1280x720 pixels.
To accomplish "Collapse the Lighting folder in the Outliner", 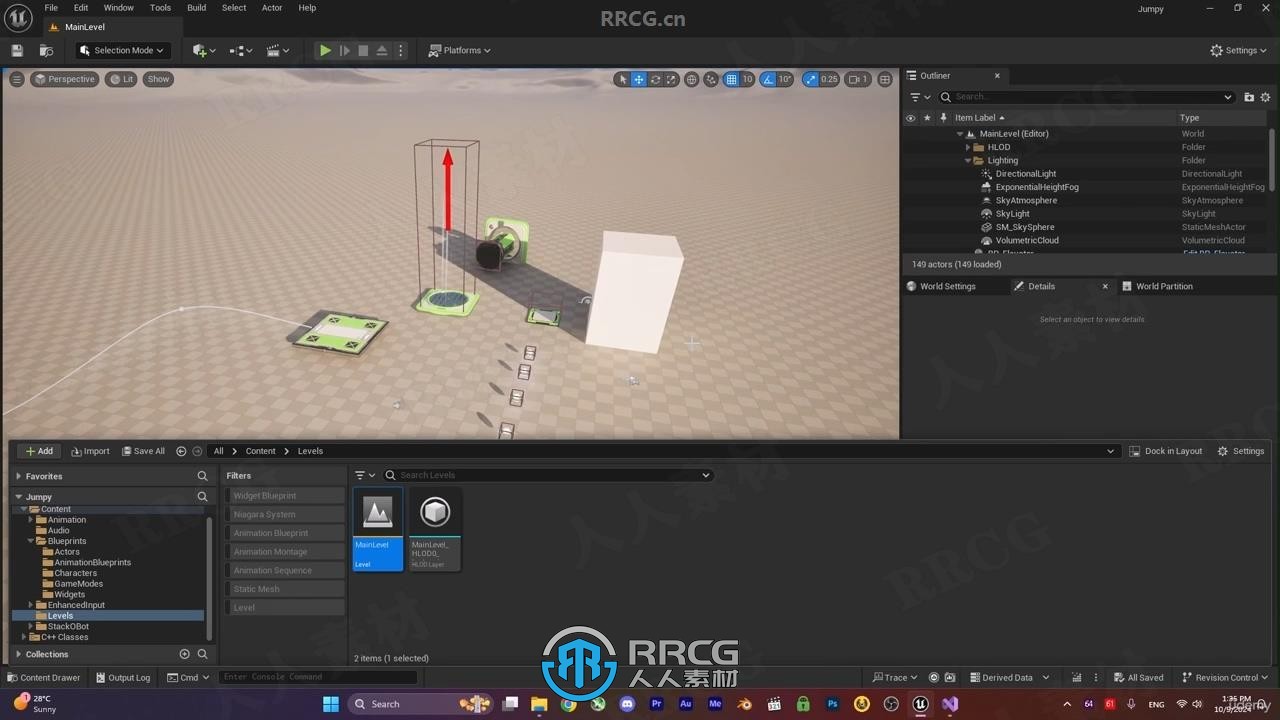I will 968,160.
